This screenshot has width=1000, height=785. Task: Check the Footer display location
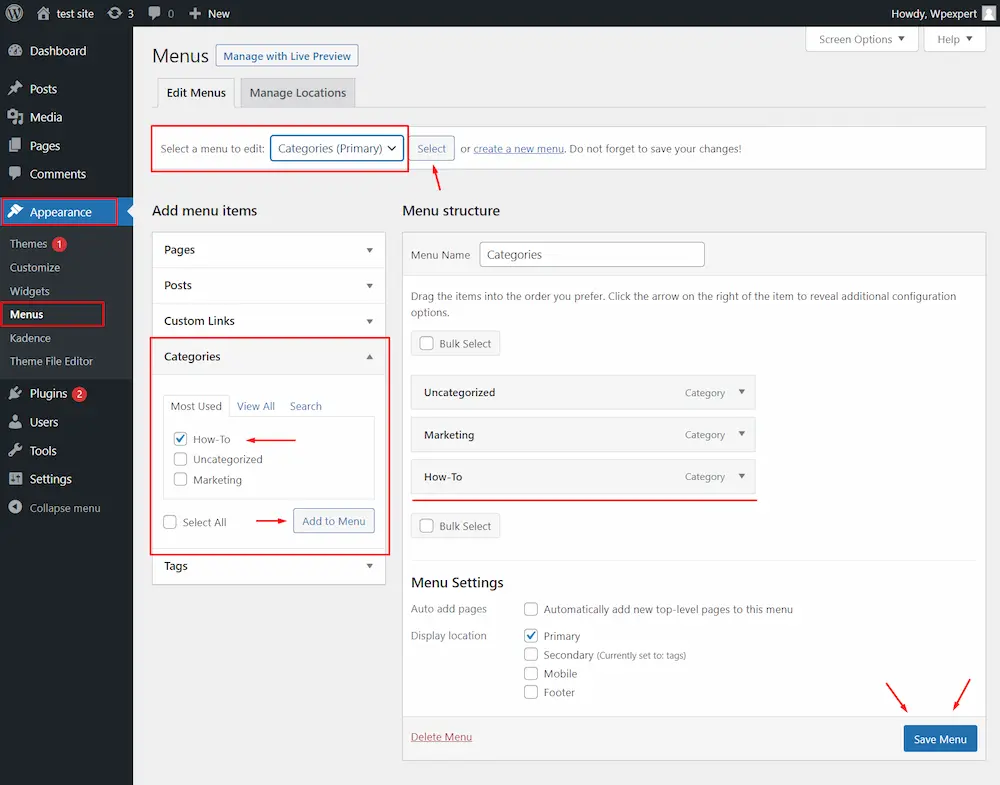(531, 692)
